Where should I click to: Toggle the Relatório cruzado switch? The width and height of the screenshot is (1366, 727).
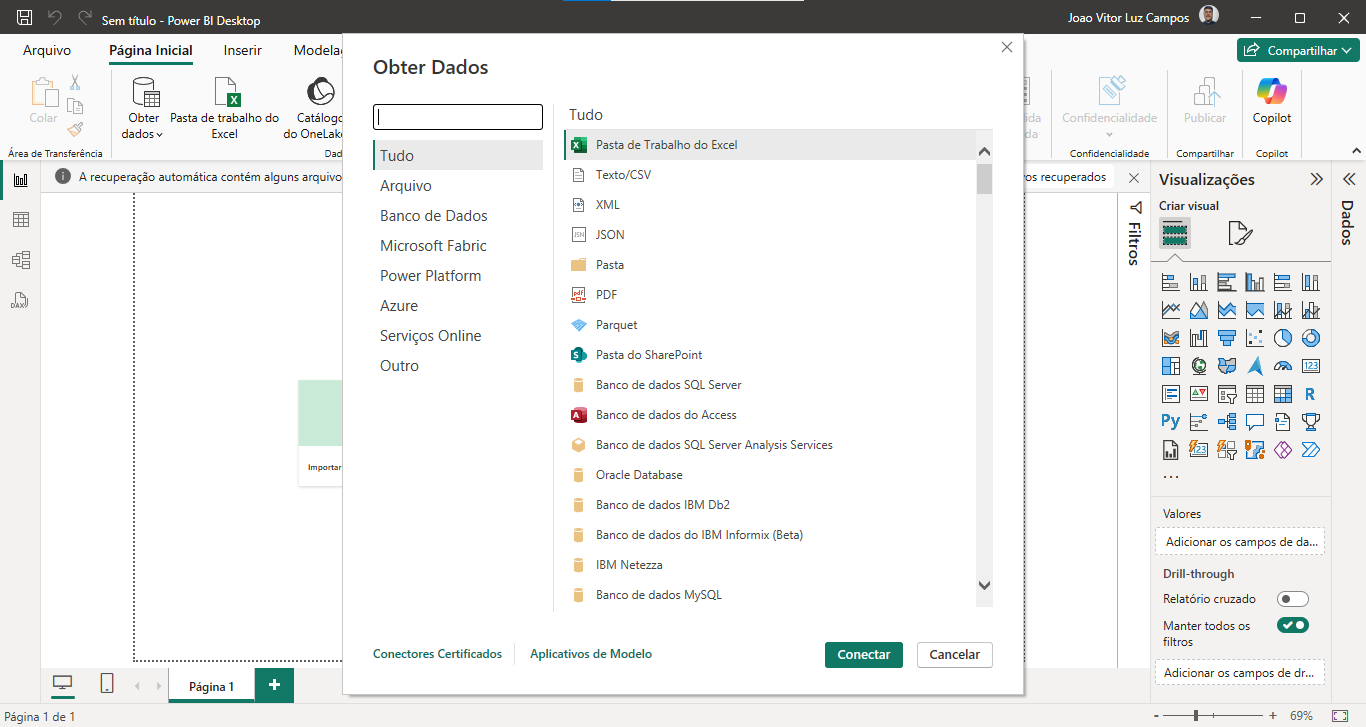pos(1293,599)
